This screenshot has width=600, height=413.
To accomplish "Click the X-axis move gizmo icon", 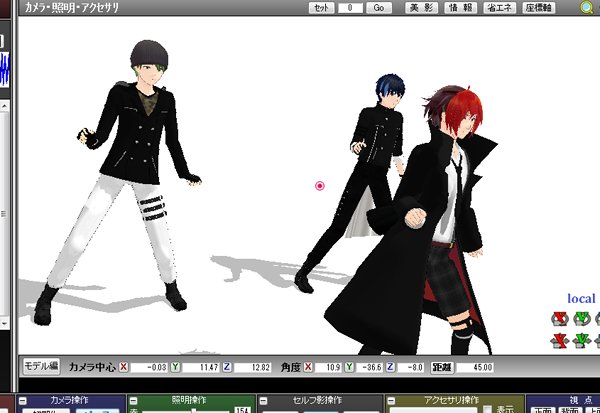I will pos(559,340).
